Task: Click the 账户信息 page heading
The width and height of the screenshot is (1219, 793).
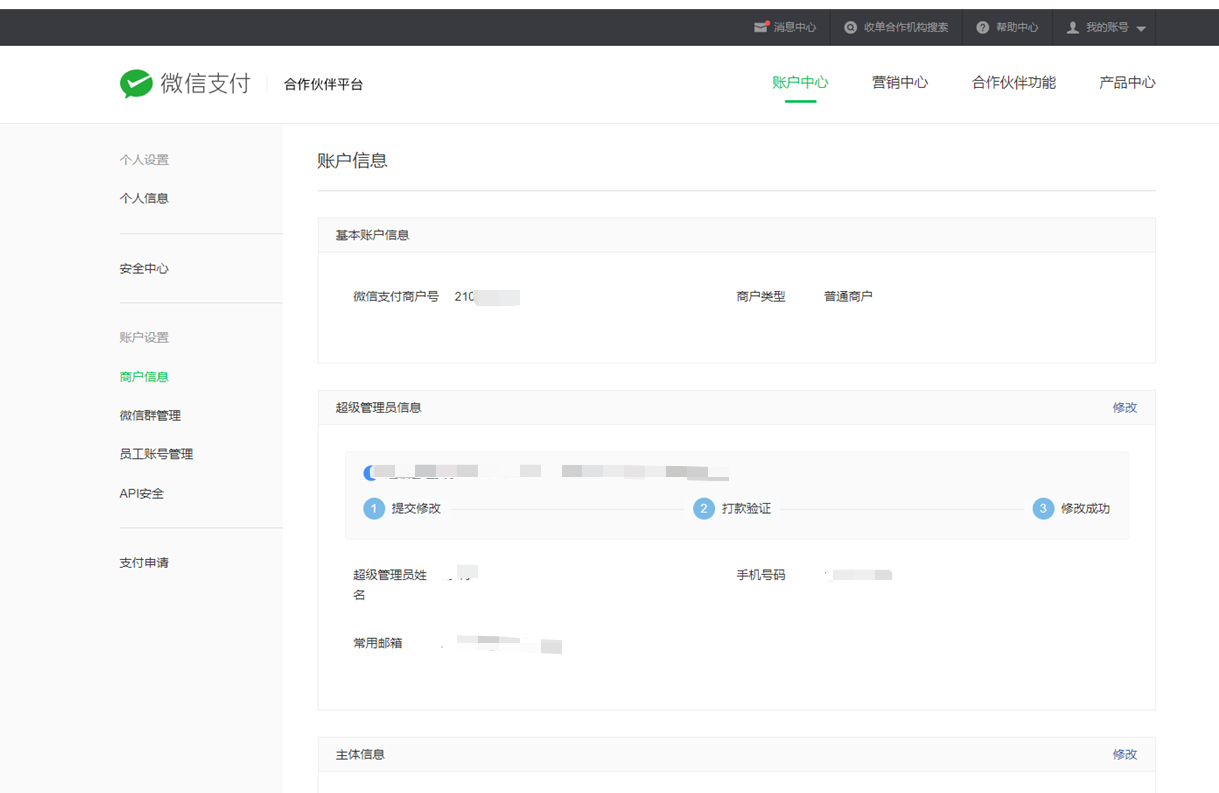Action: click(x=352, y=161)
